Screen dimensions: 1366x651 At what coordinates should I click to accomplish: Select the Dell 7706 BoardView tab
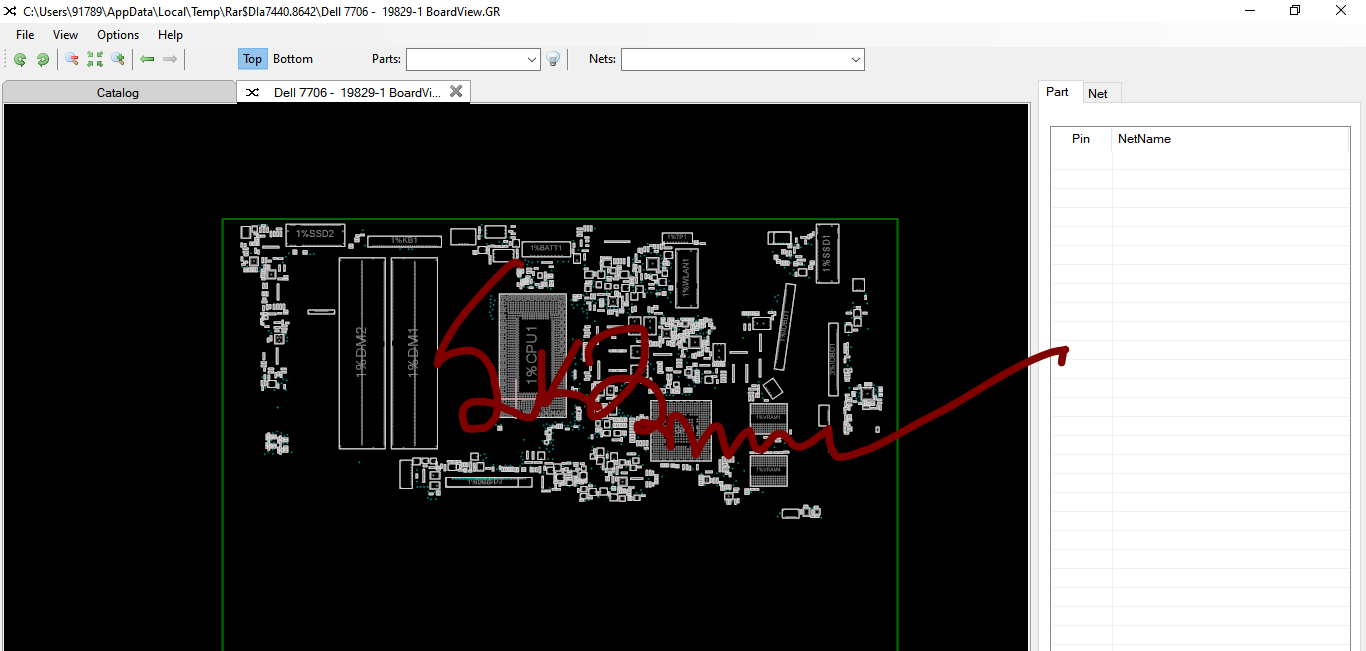[x=353, y=92]
